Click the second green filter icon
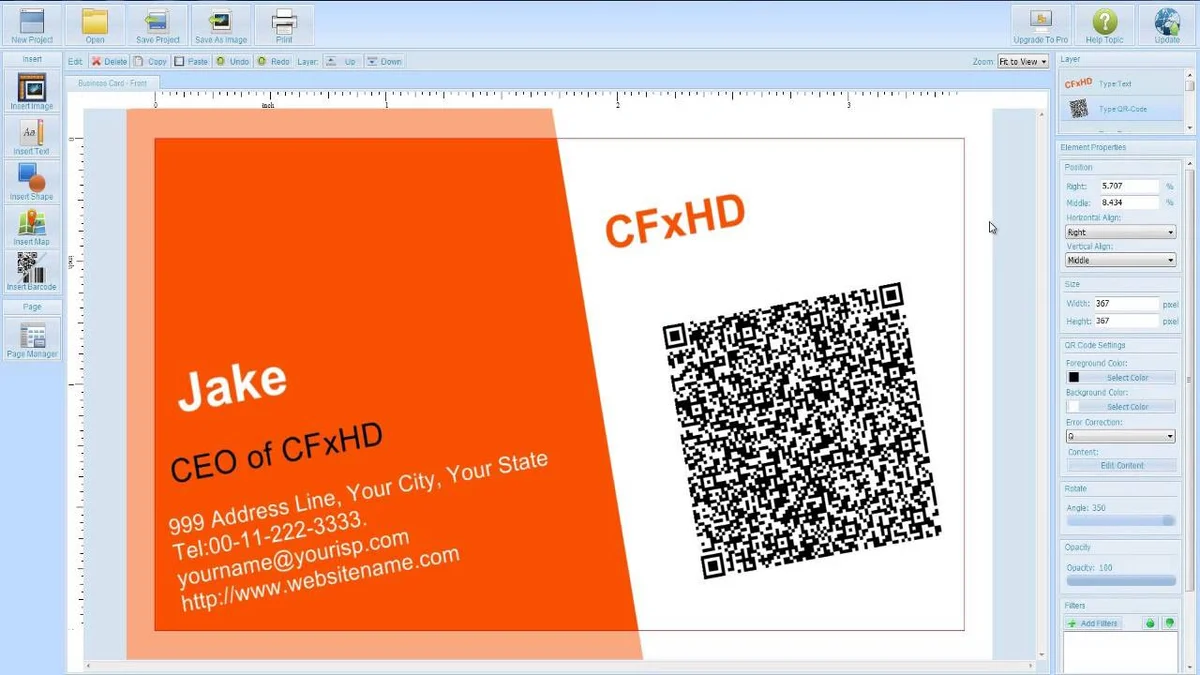The image size is (1200, 675). point(1169,623)
